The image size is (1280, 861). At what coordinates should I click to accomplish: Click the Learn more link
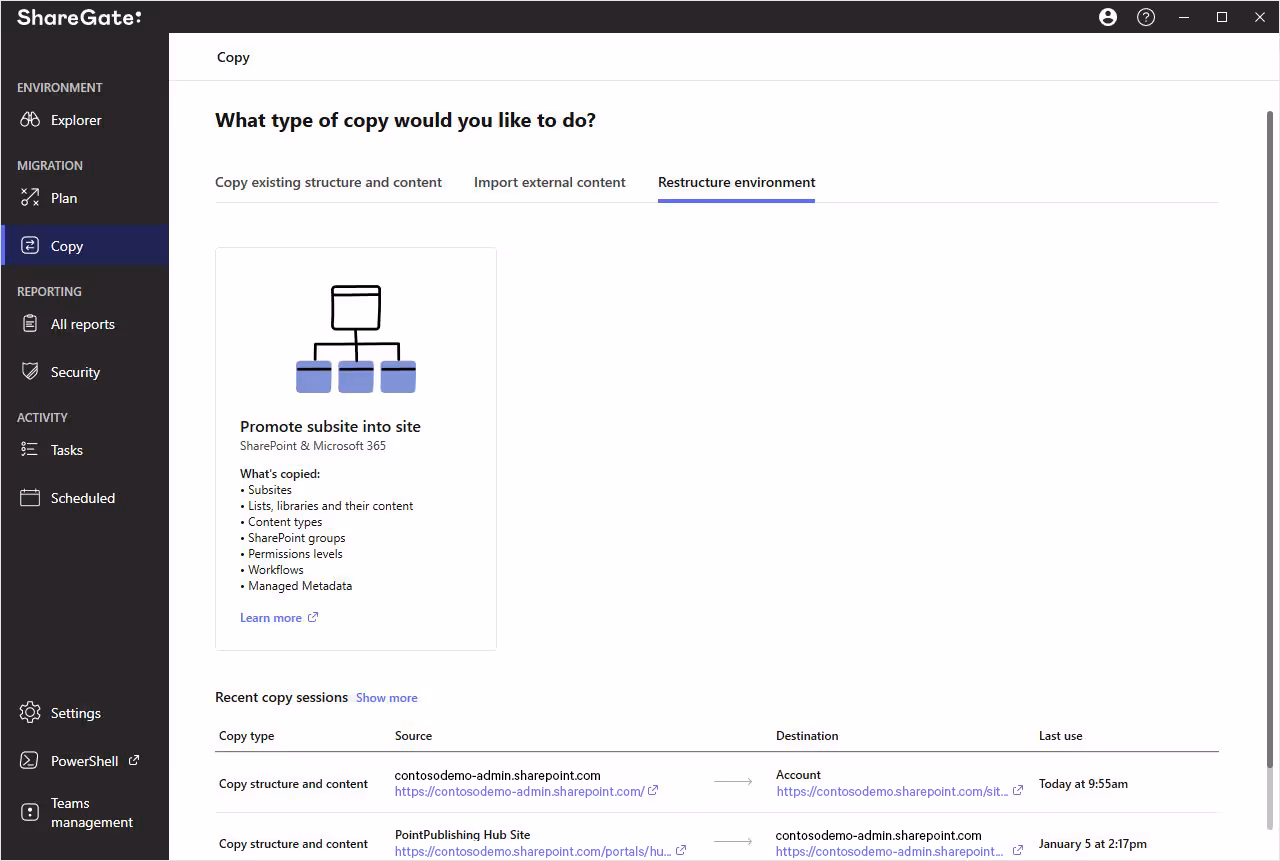click(271, 618)
